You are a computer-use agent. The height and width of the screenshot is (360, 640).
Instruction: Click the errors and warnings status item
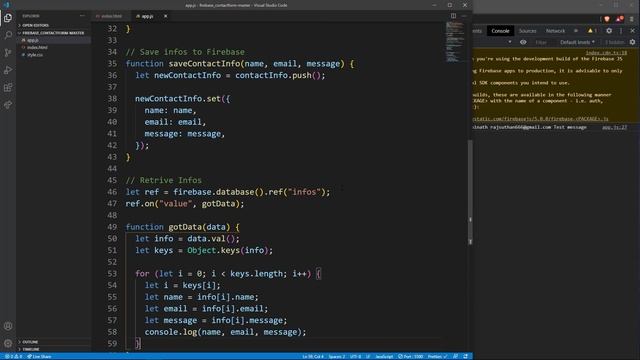coord(13,356)
